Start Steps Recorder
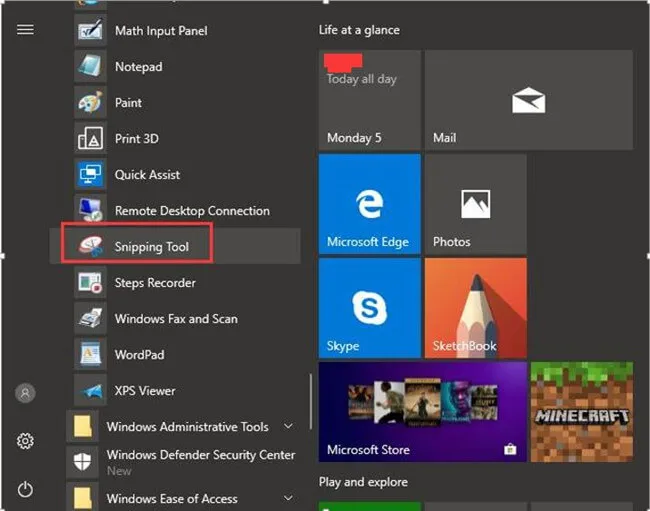Image resolution: width=650 pixels, height=511 pixels. point(155,283)
